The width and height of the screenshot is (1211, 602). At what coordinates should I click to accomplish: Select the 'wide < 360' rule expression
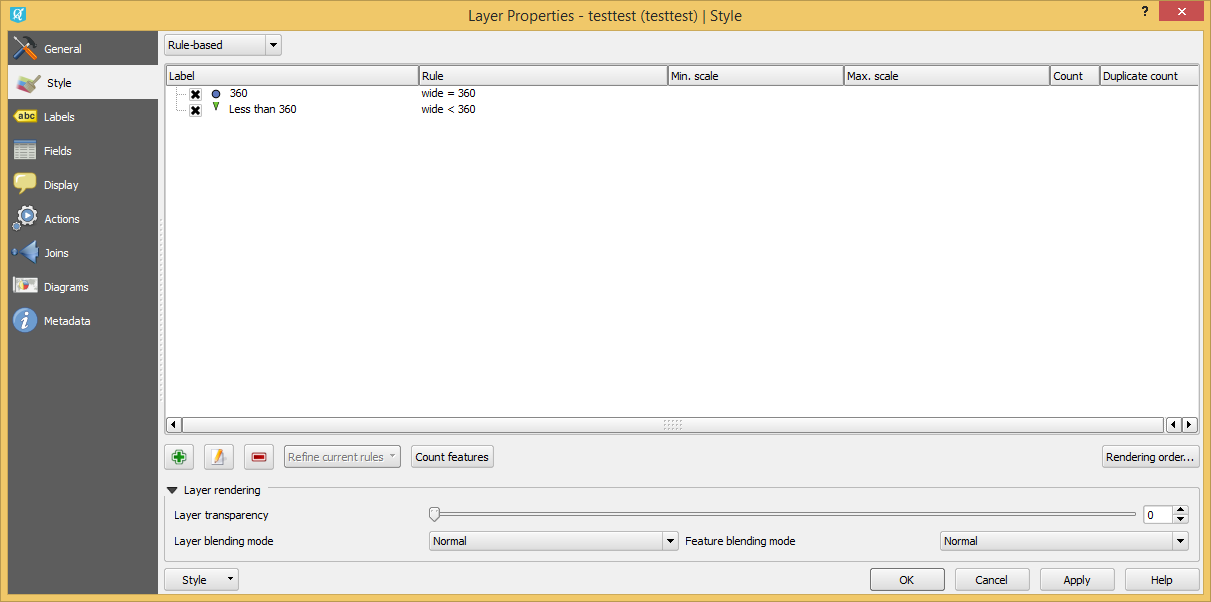coord(448,110)
